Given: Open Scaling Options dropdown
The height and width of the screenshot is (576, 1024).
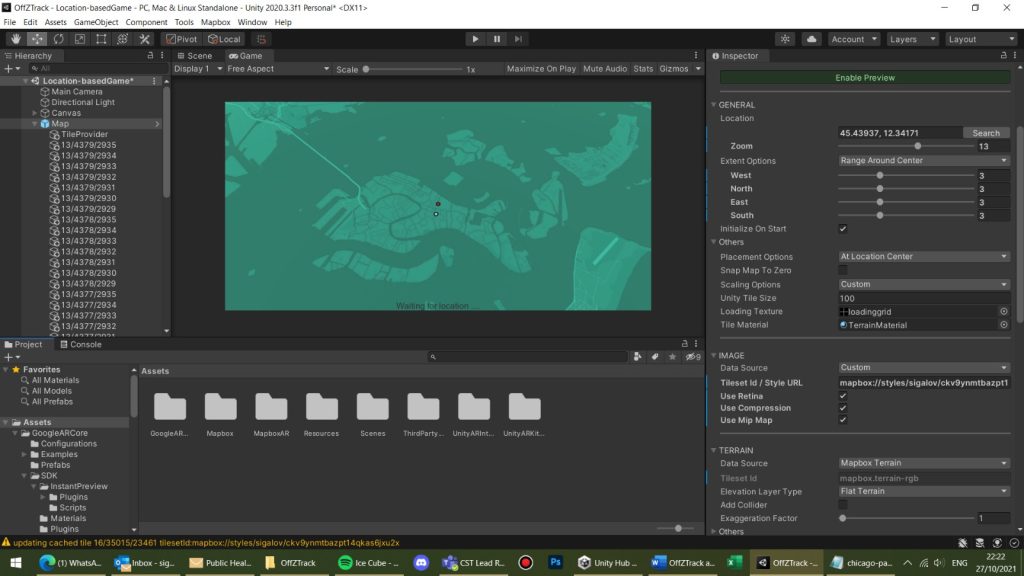Looking at the screenshot, I should tap(923, 284).
